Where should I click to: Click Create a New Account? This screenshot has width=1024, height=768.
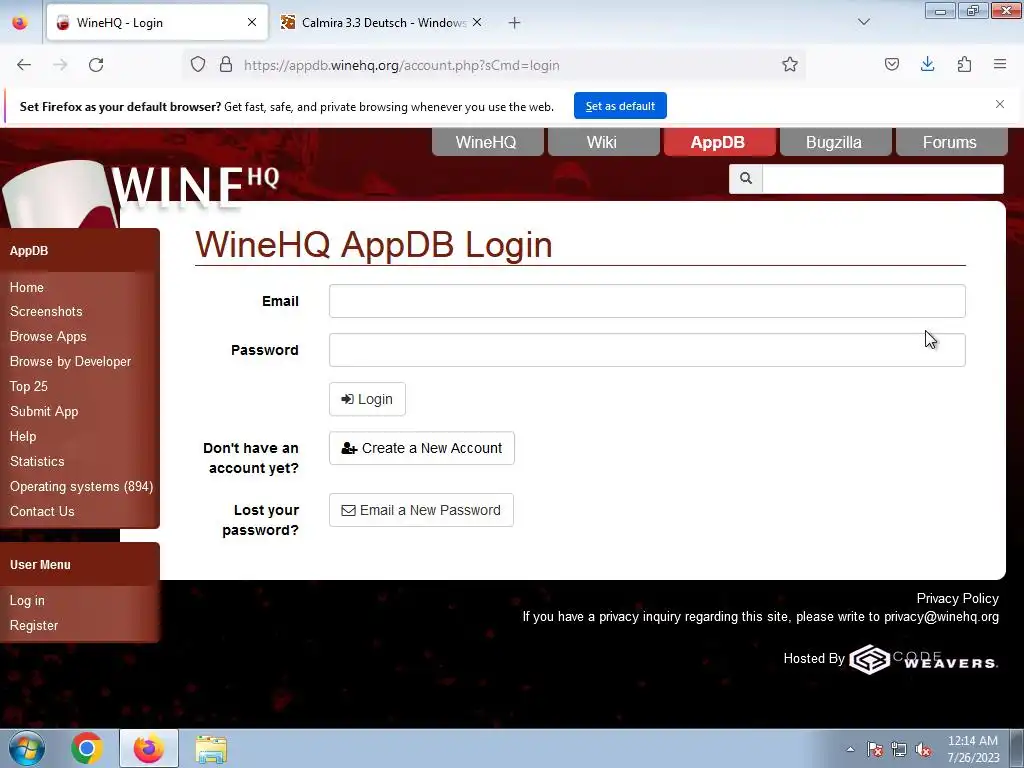point(422,448)
